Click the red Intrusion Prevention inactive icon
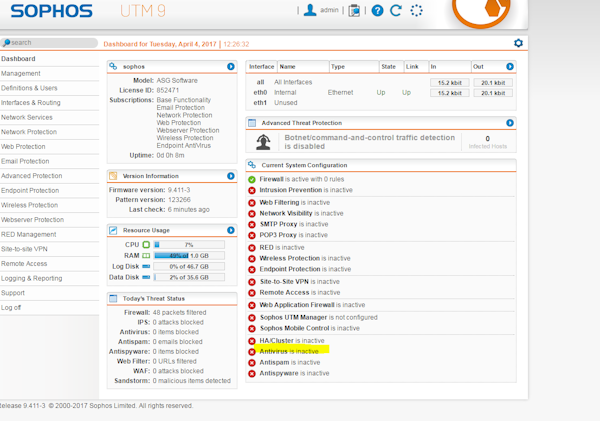600x421 pixels. point(252,189)
